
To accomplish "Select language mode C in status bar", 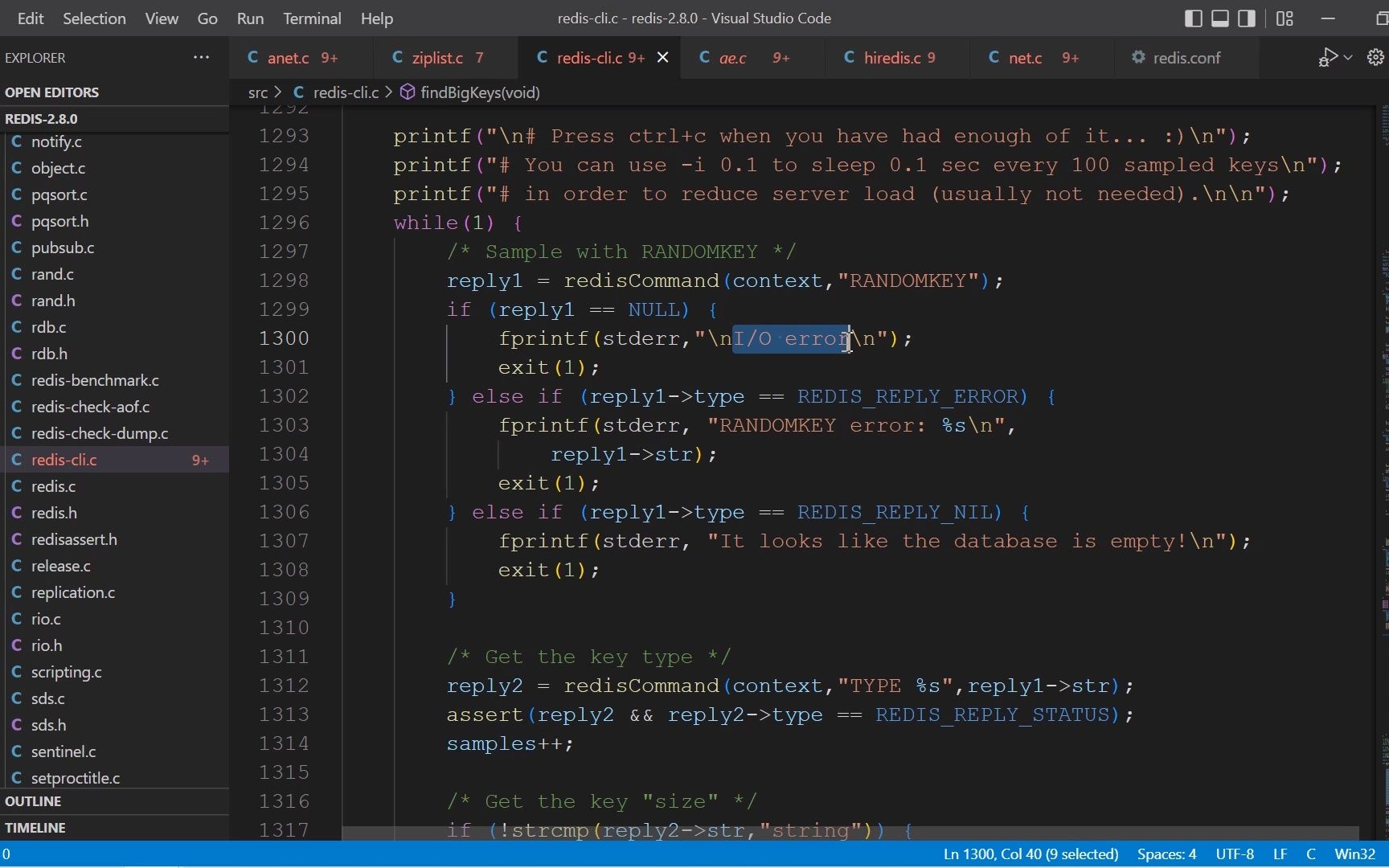I will click(x=1310, y=854).
